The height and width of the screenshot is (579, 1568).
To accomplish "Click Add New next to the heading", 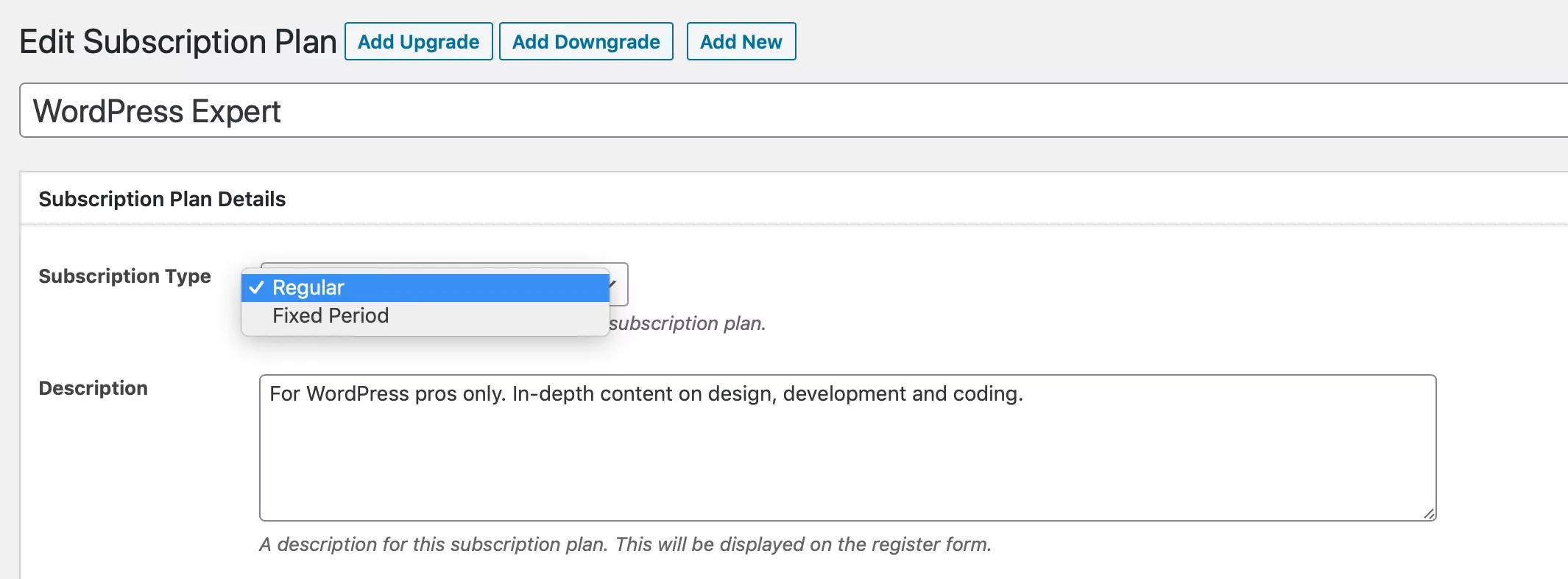I will pos(741,42).
